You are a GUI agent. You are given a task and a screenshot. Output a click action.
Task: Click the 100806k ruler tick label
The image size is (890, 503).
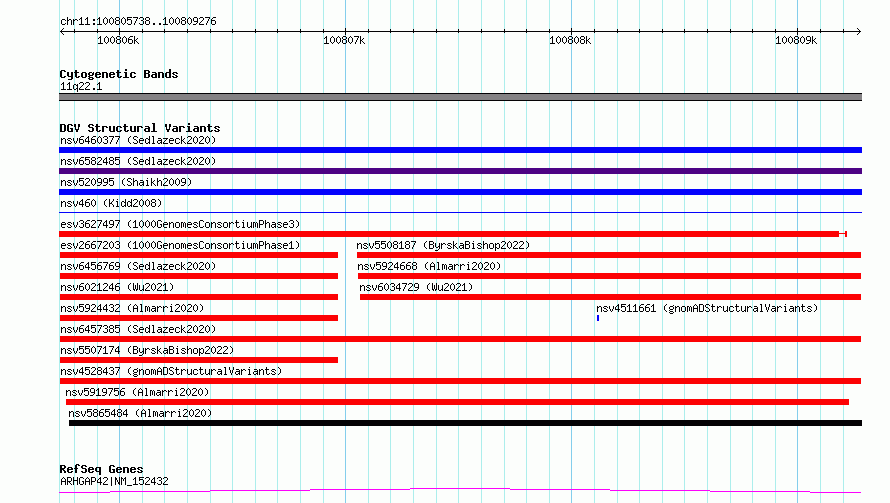coord(118,40)
